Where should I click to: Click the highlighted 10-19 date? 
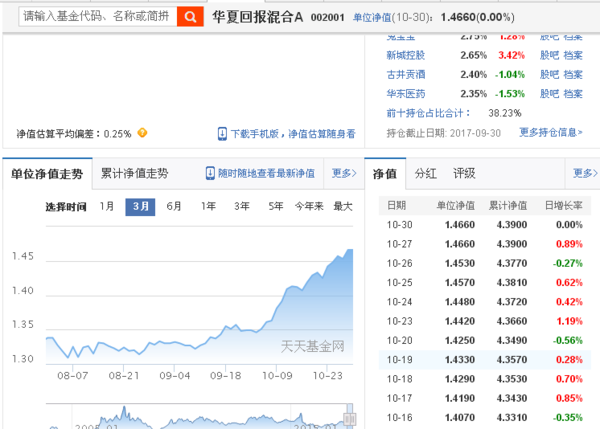tap(399, 359)
